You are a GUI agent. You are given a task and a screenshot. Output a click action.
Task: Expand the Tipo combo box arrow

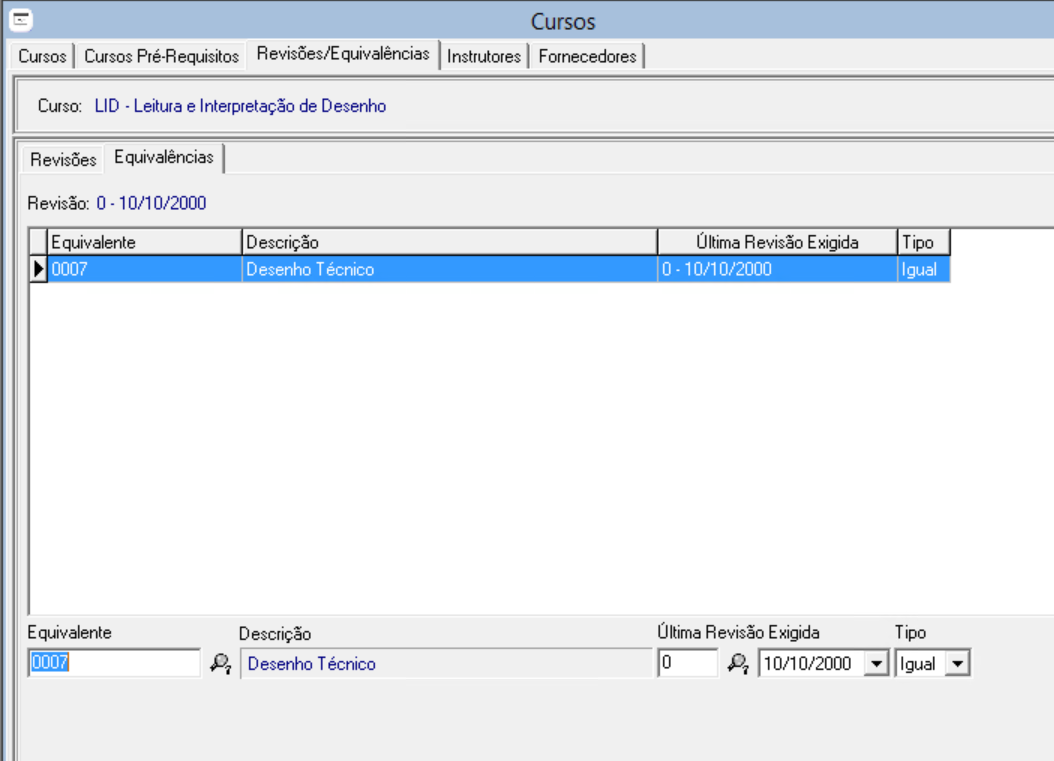[x=958, y=664]
